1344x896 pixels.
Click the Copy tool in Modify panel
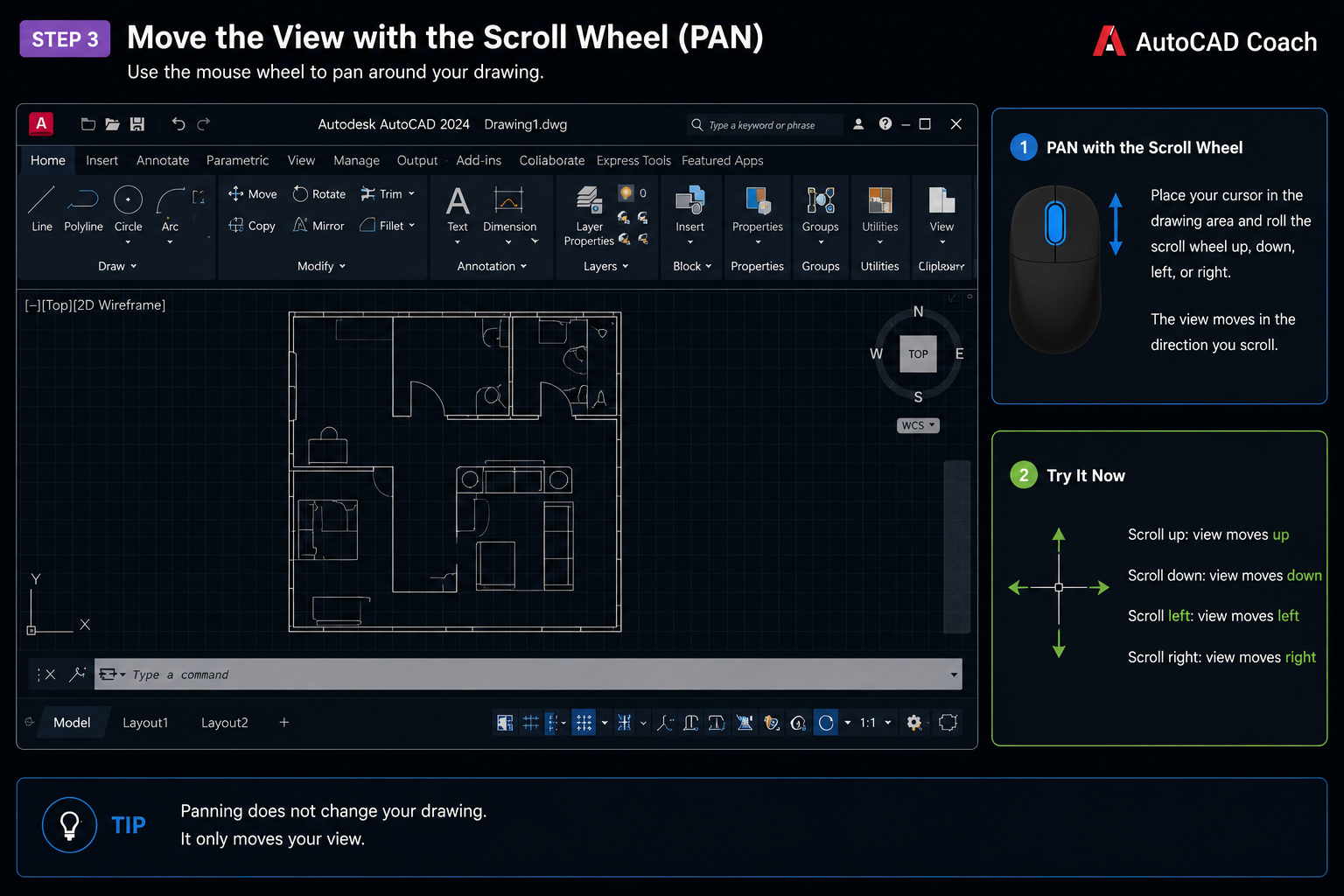point(252,225)
